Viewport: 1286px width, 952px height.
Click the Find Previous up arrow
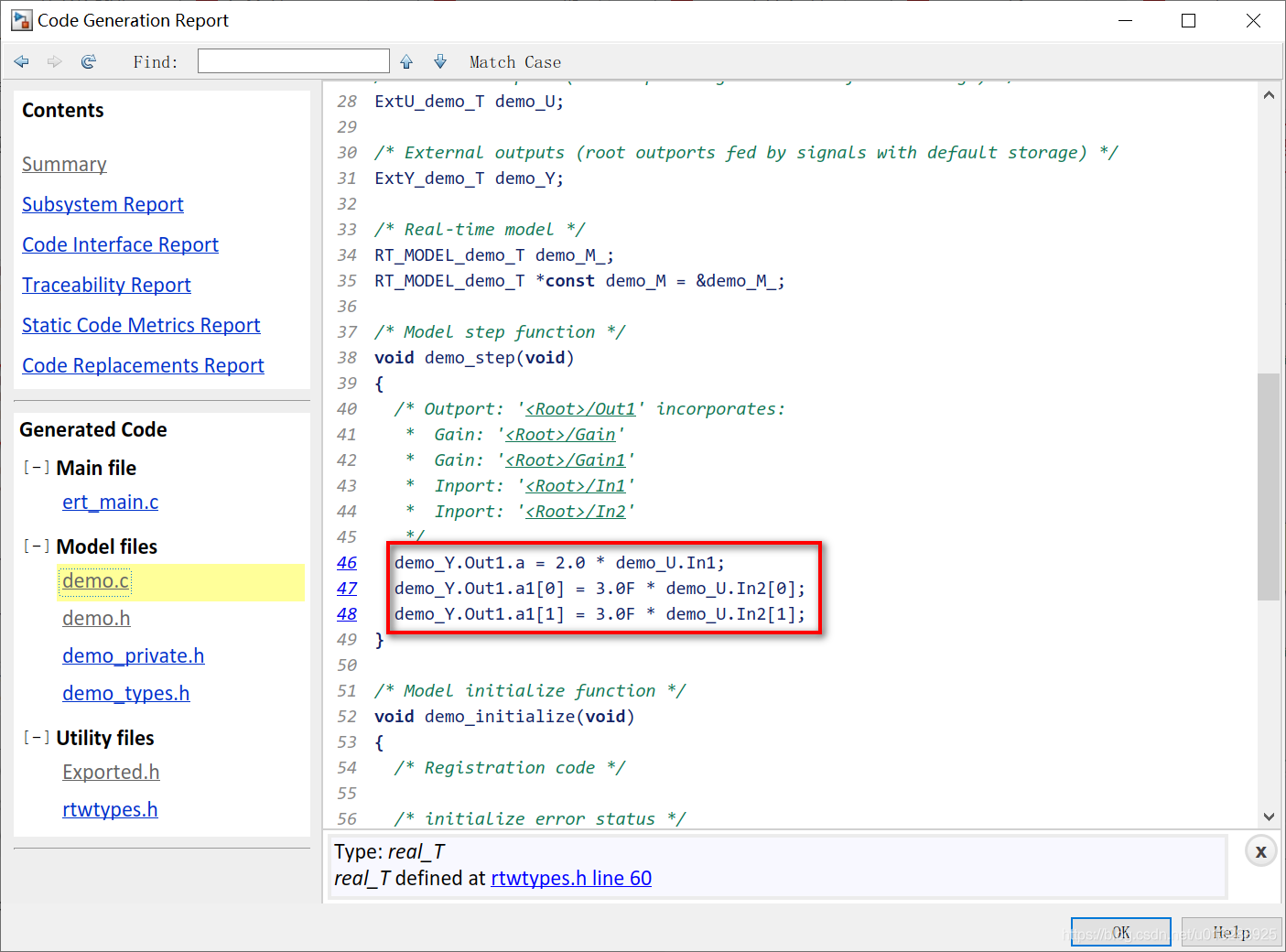coord(406,61)
